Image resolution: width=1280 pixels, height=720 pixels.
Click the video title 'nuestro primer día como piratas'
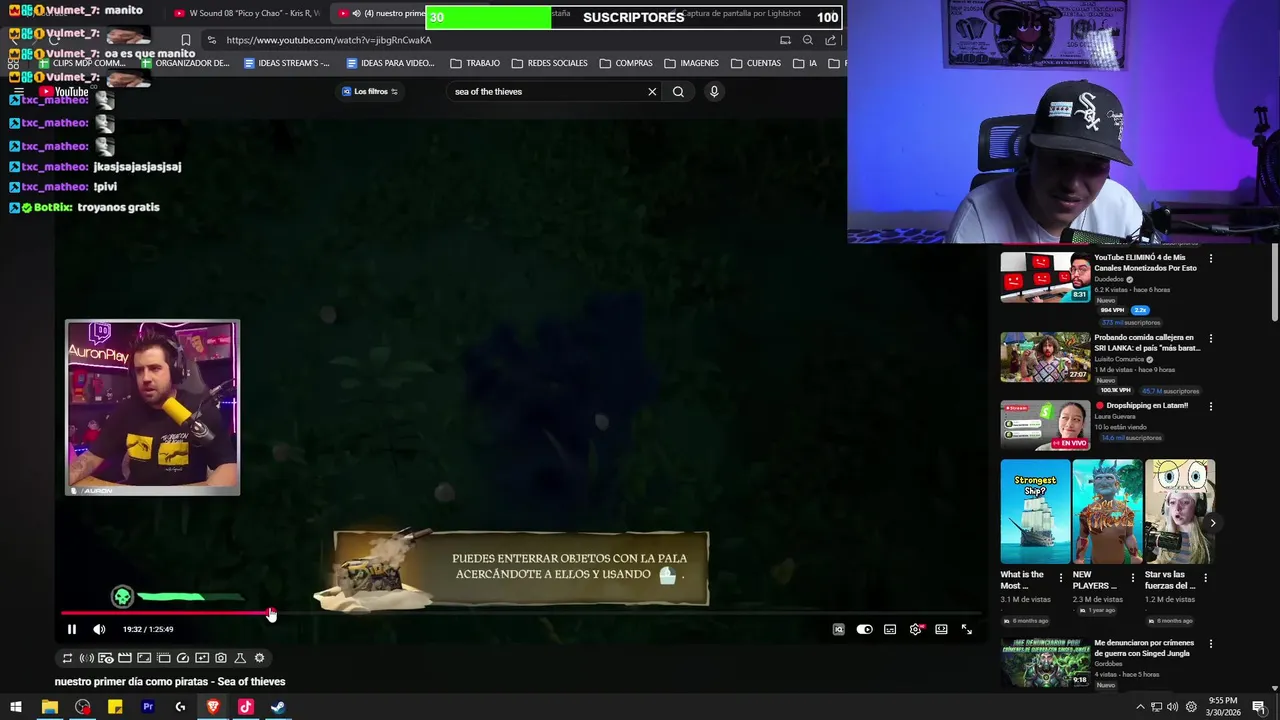[170, 682]
